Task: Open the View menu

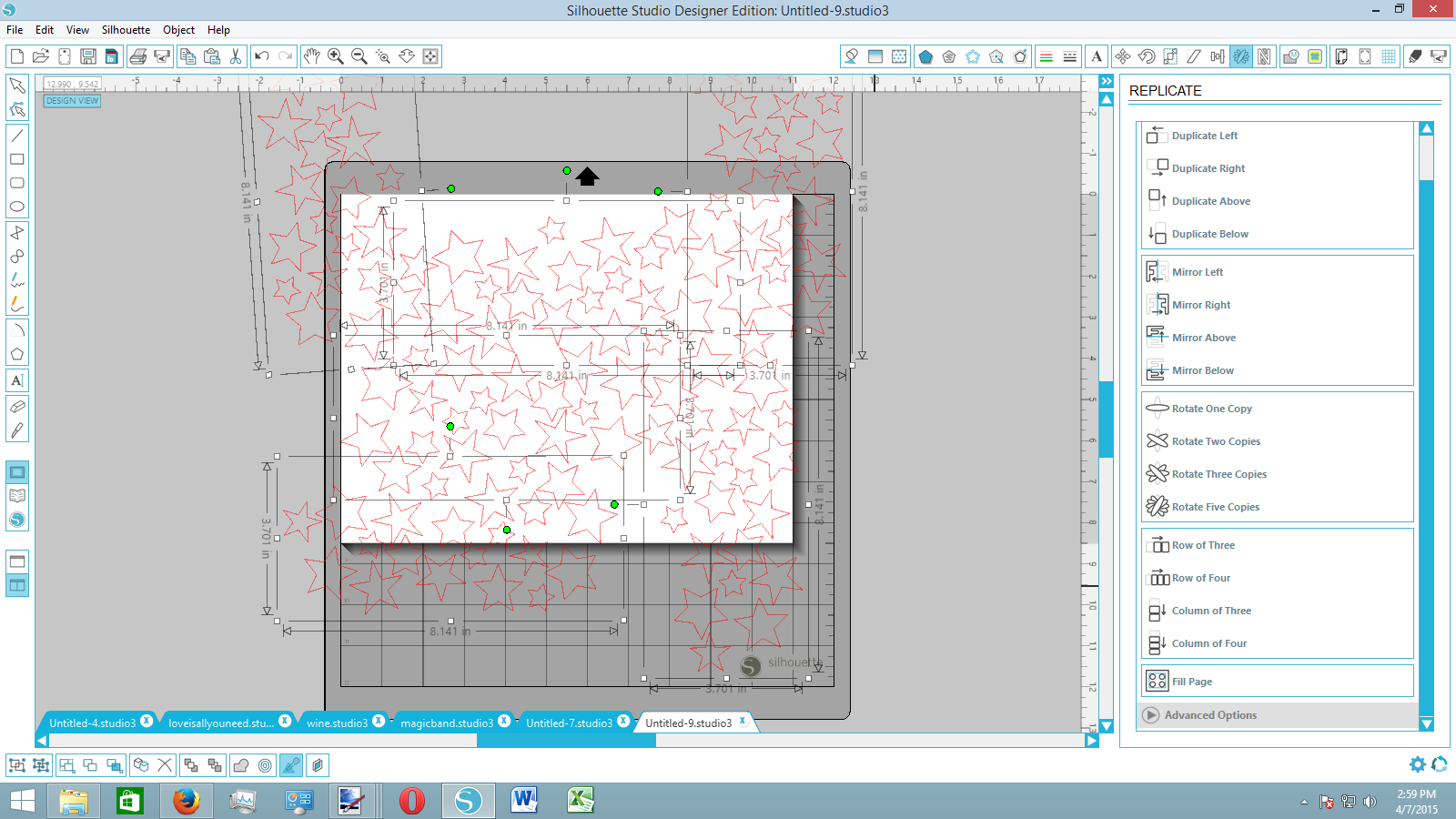Action: click(77, 29)
